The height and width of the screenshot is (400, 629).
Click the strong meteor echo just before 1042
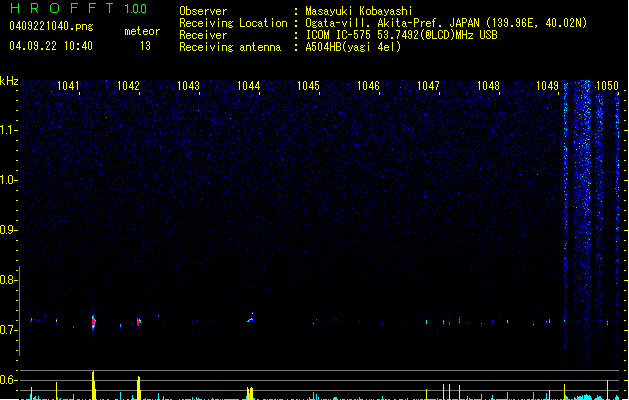click(93, 322)
